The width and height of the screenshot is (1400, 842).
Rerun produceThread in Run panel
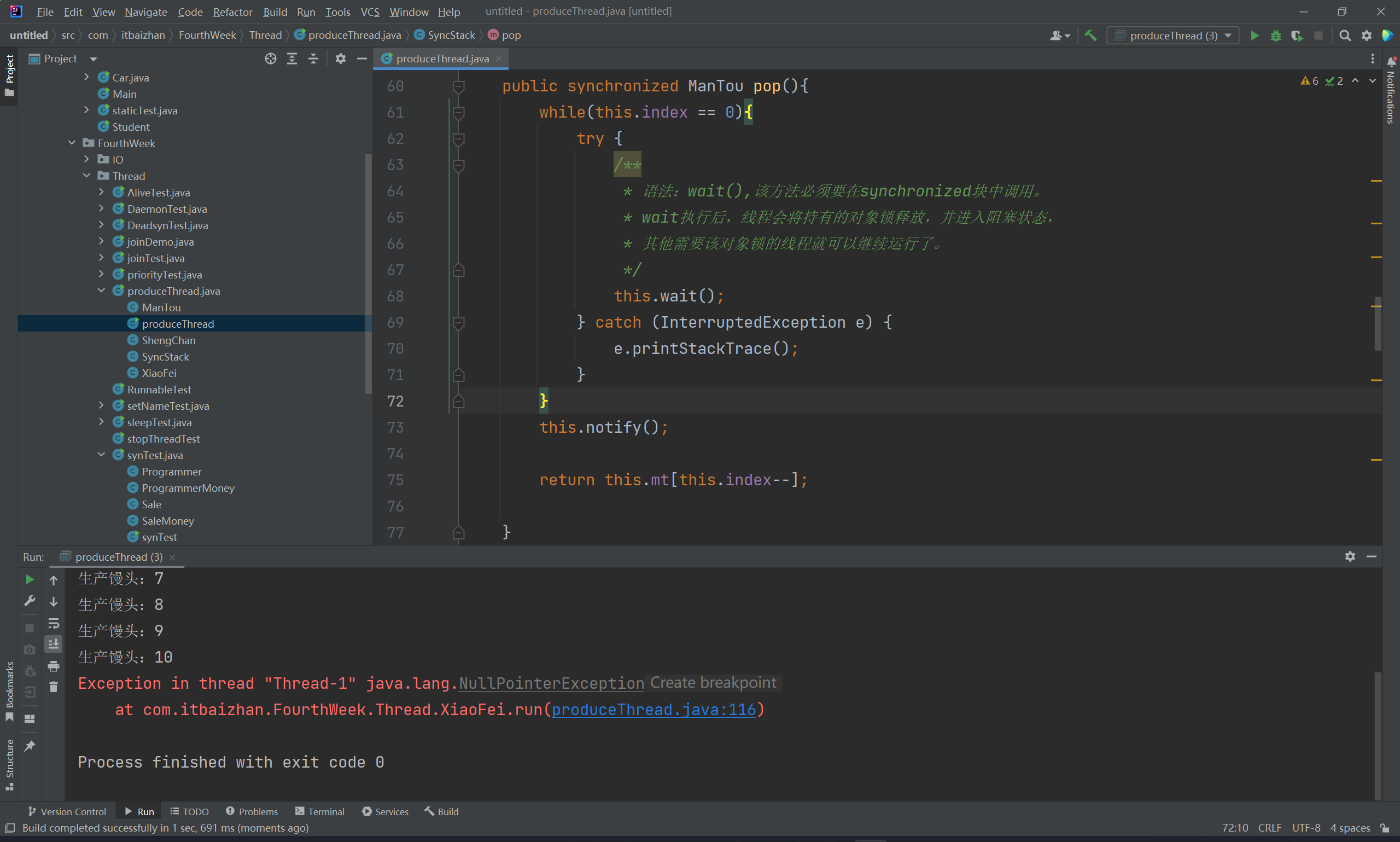30,579
